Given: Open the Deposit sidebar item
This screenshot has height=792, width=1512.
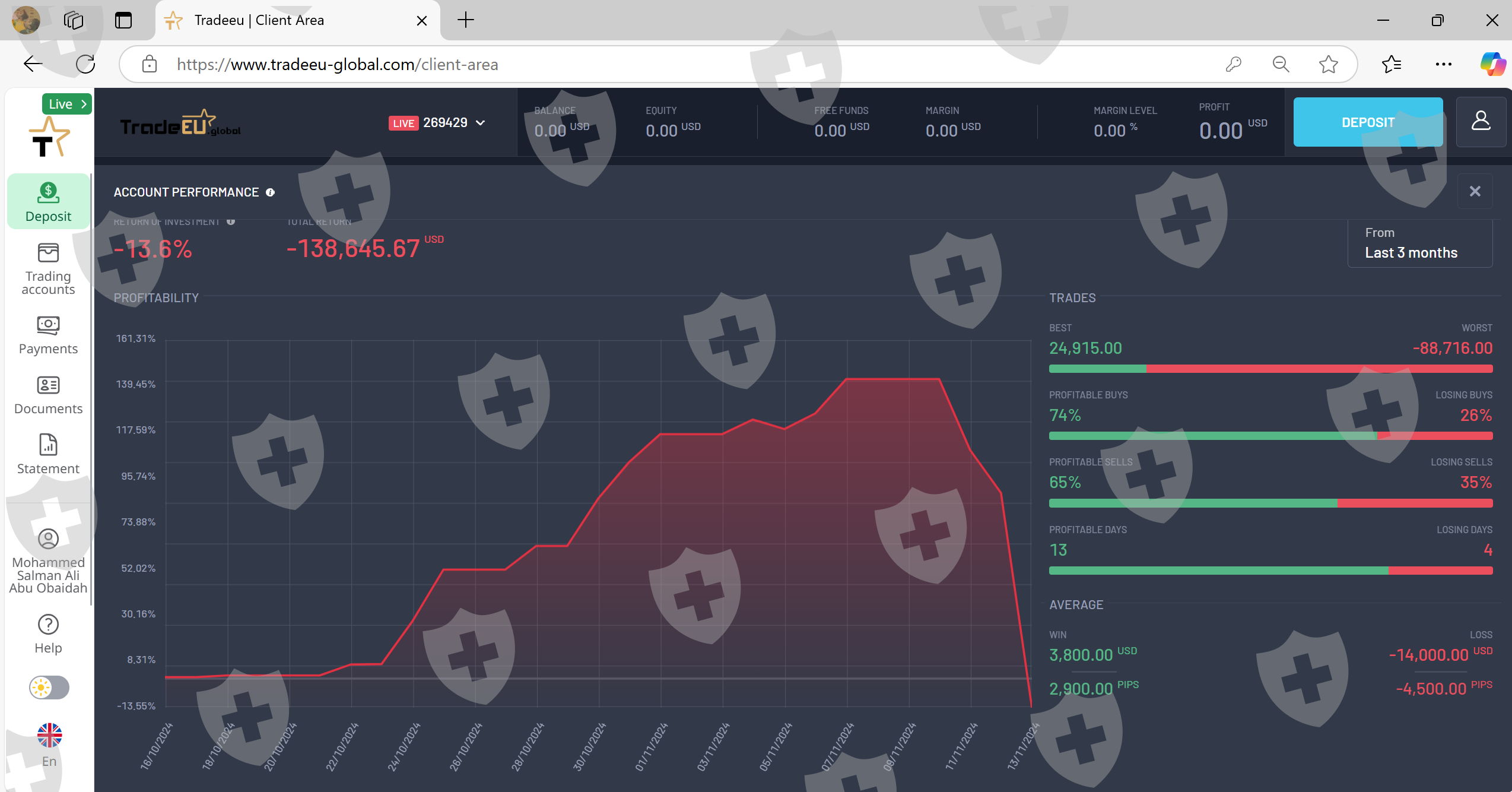Looking at the screenshot, I should tap(48, 202).
